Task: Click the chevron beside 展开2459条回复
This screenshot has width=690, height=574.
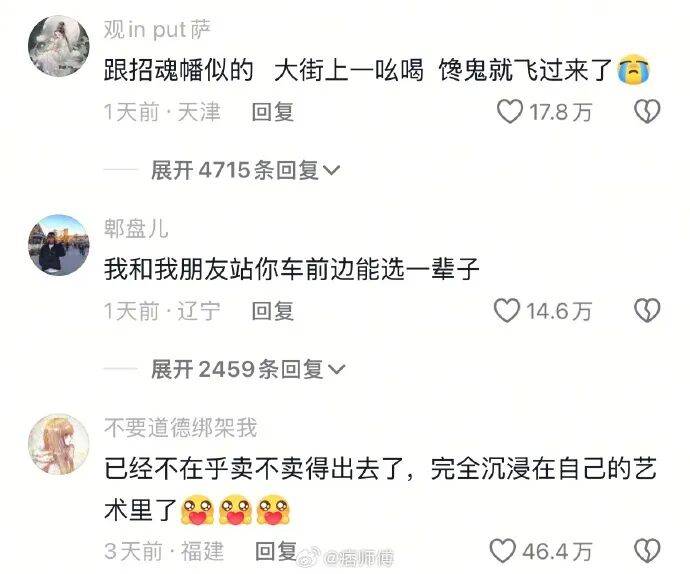Action: point(337,370)
